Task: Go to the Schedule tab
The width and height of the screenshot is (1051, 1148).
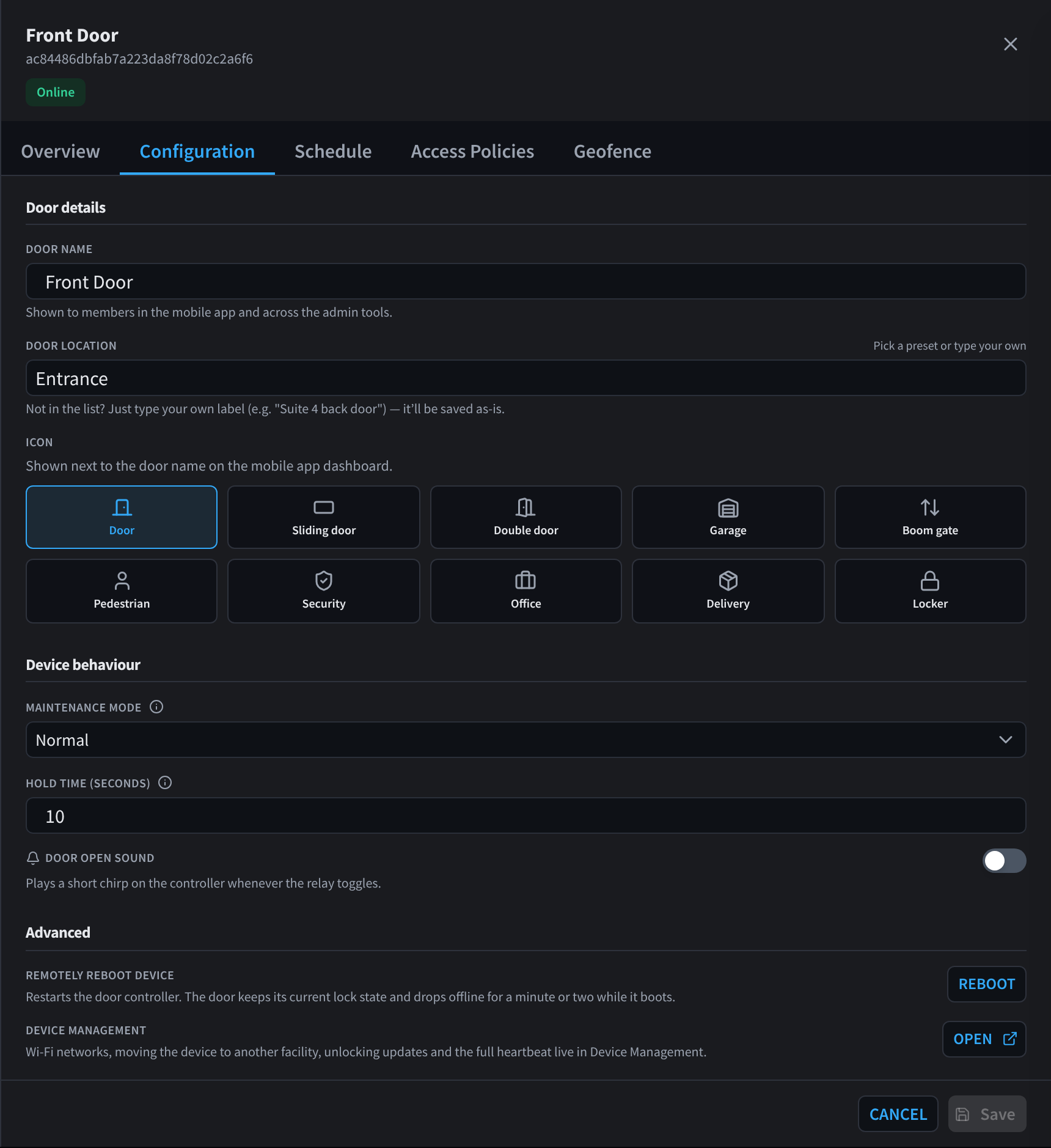Action: (x=333, y=151)
